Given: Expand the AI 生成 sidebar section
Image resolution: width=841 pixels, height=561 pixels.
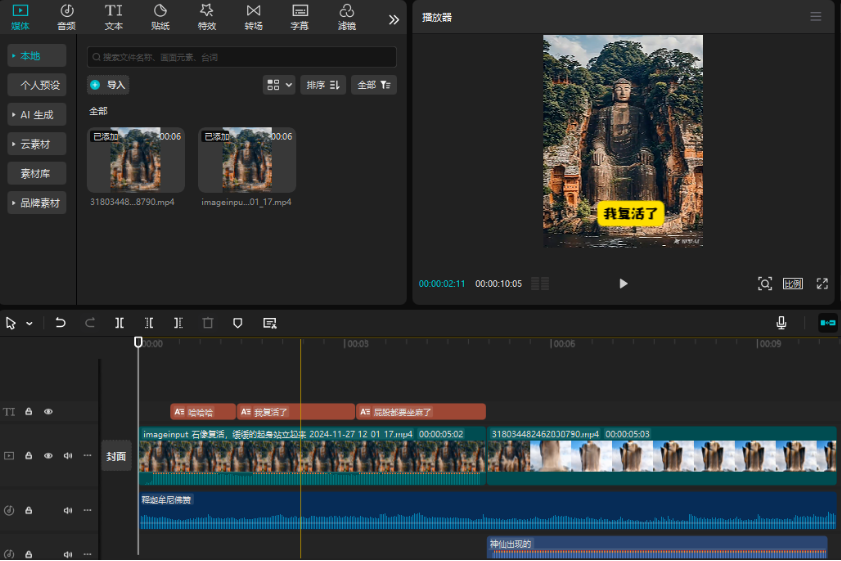Looking at the screenshot, I should pyautogui.click(x=37, y=114).
